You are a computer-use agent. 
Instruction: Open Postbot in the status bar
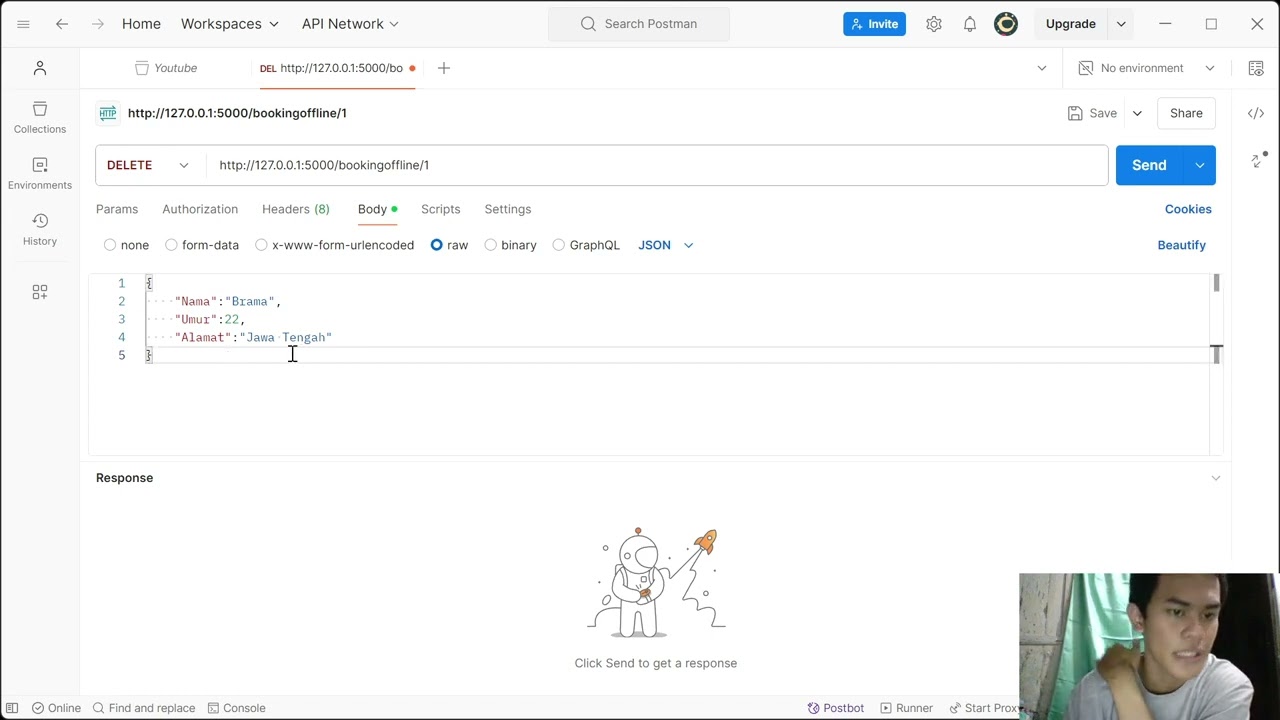click(836, 708)
